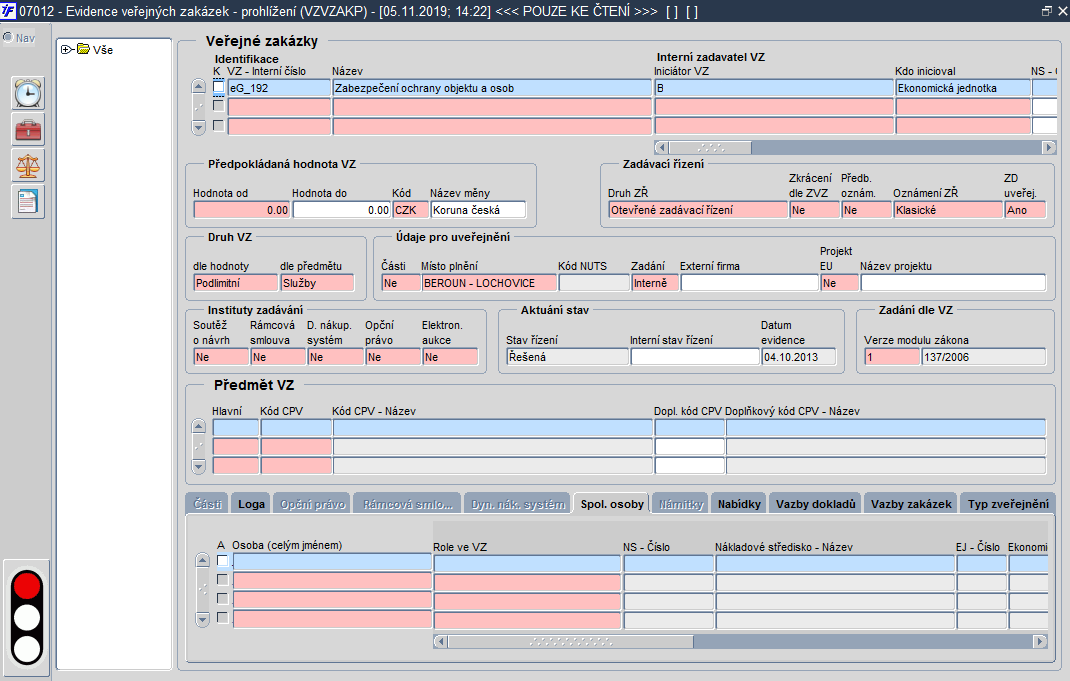Viewport: 1070px width, 681px height.
Task: Select the Nav radio button
Action: [x=8, y=38]
